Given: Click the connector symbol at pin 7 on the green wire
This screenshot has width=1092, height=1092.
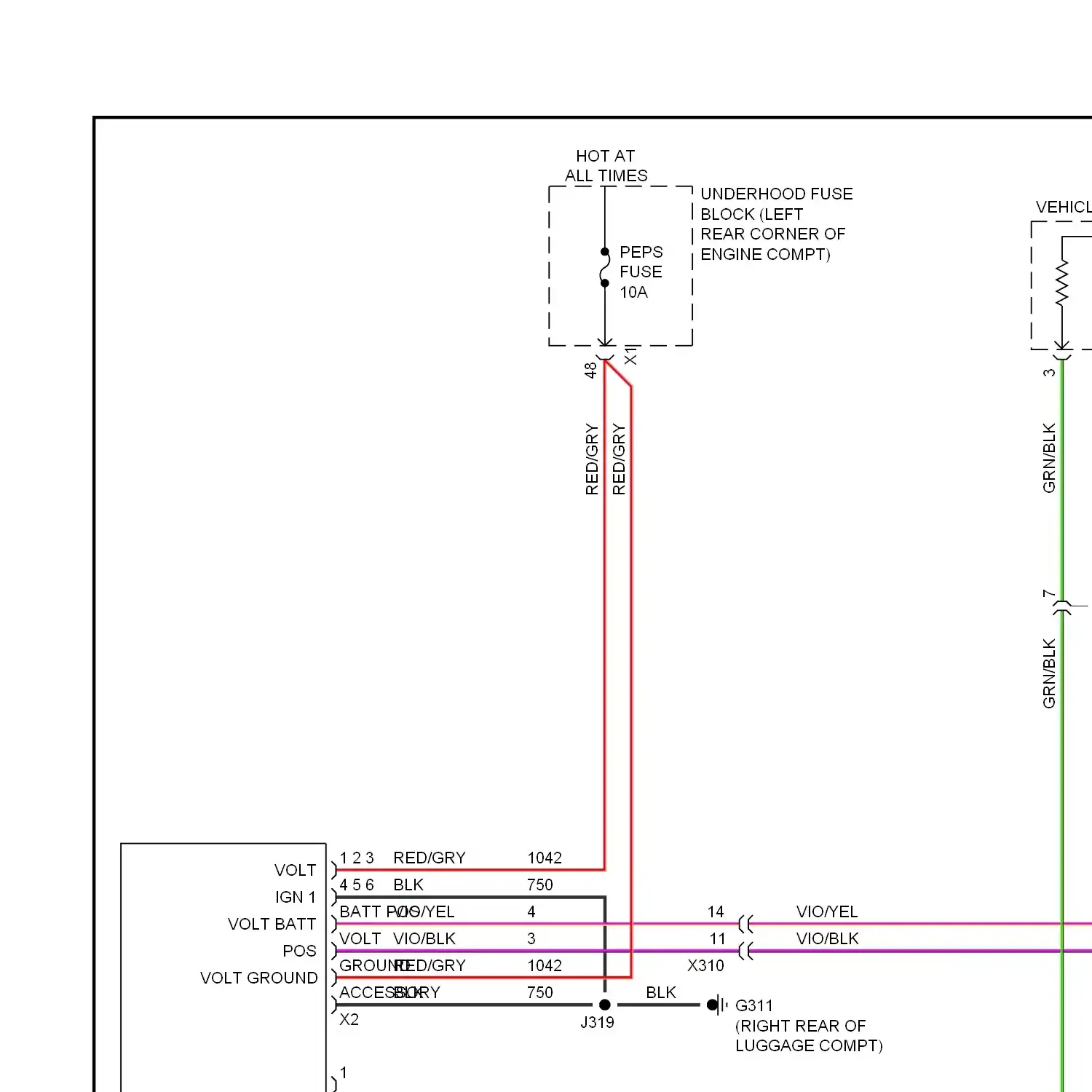Looking at the screenshot, I should click(x=1062, y=606).
